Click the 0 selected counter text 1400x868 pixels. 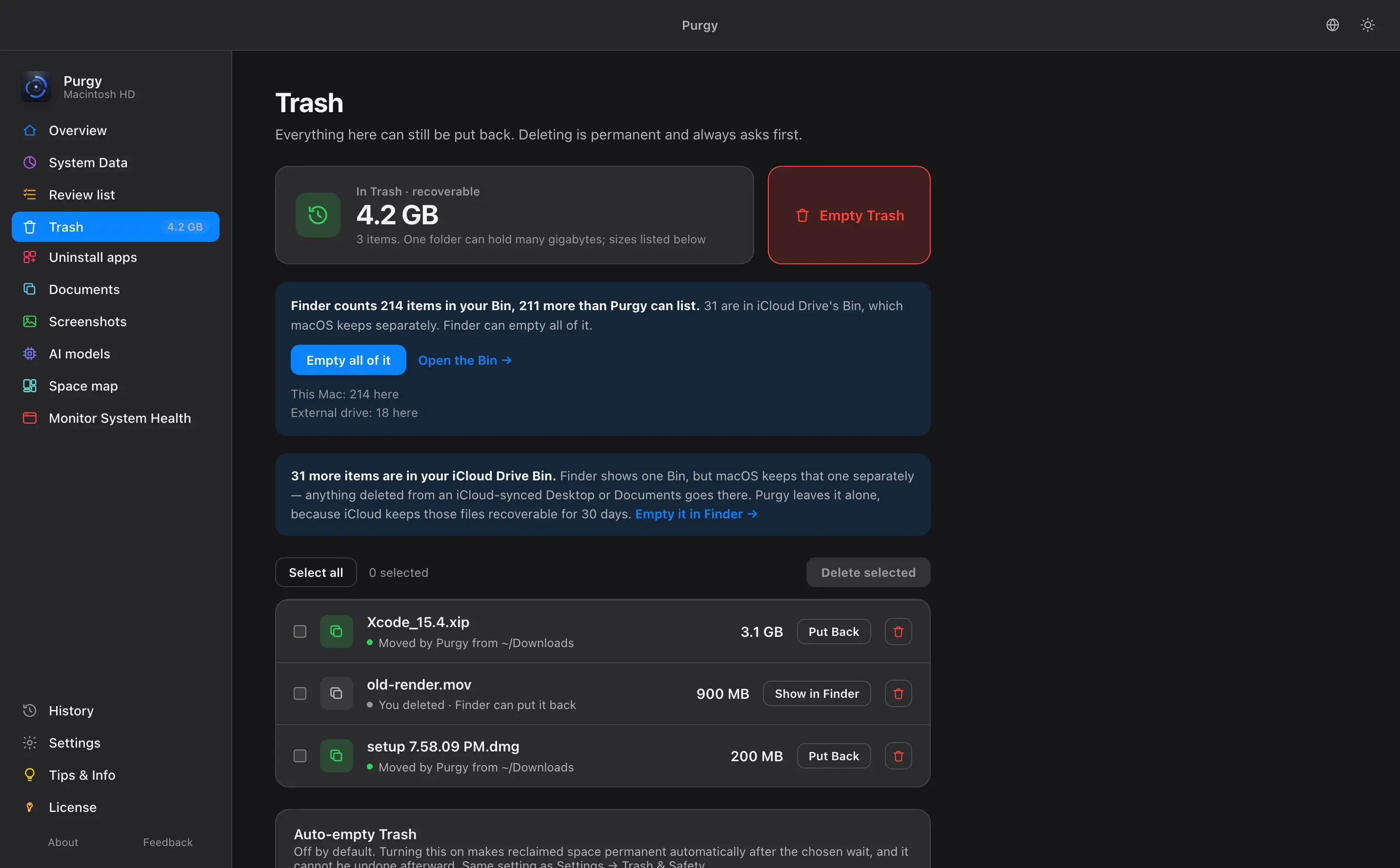point(399,572)
